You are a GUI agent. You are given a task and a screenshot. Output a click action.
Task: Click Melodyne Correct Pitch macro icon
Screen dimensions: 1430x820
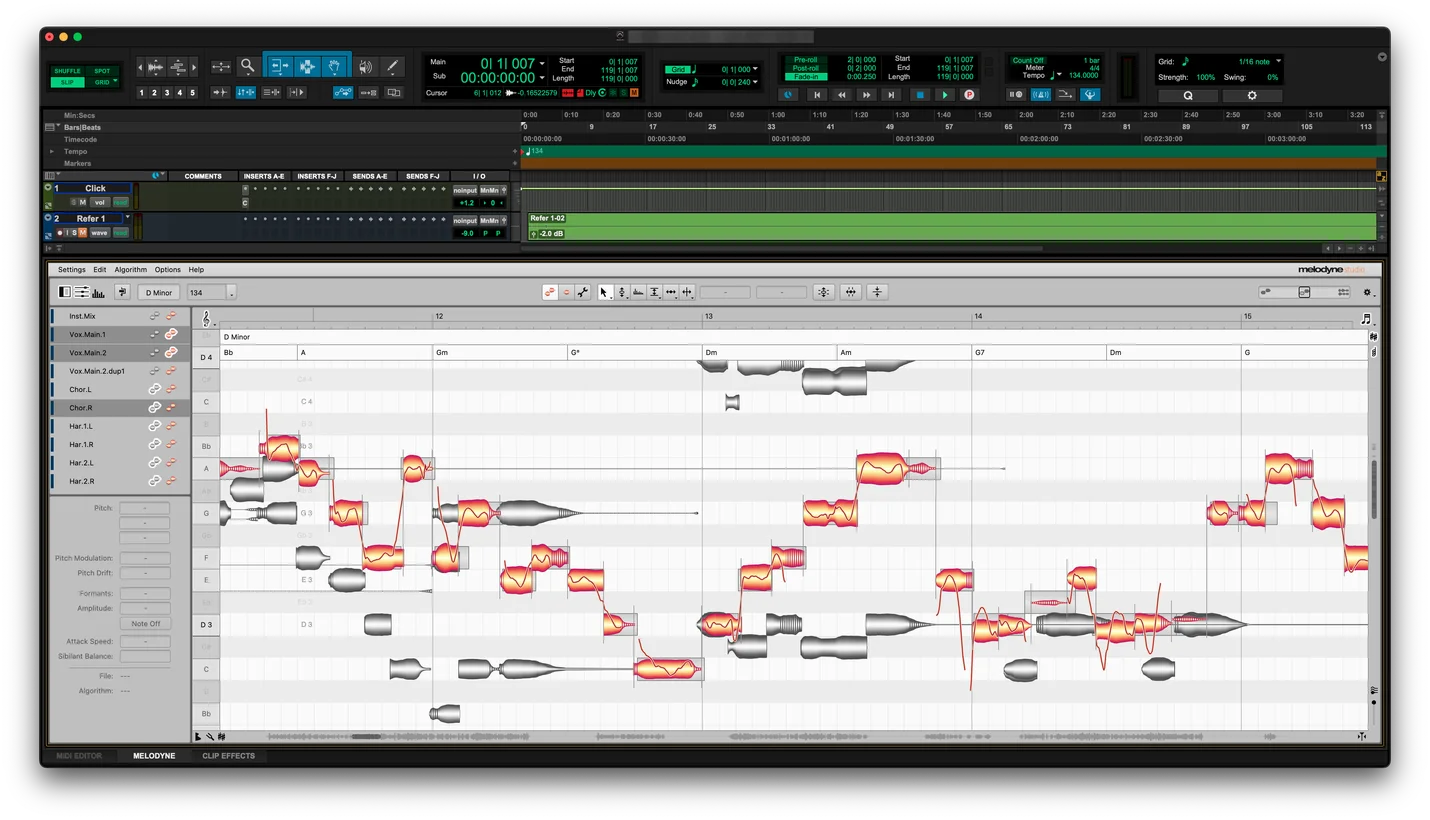pos(823,292)
